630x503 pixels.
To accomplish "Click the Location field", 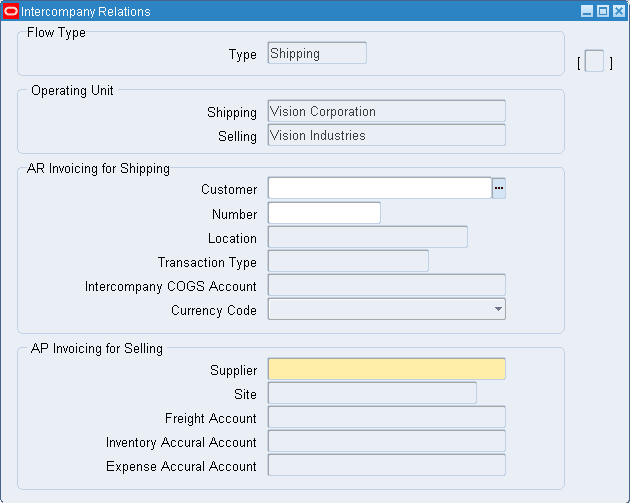I will point(367,237).
